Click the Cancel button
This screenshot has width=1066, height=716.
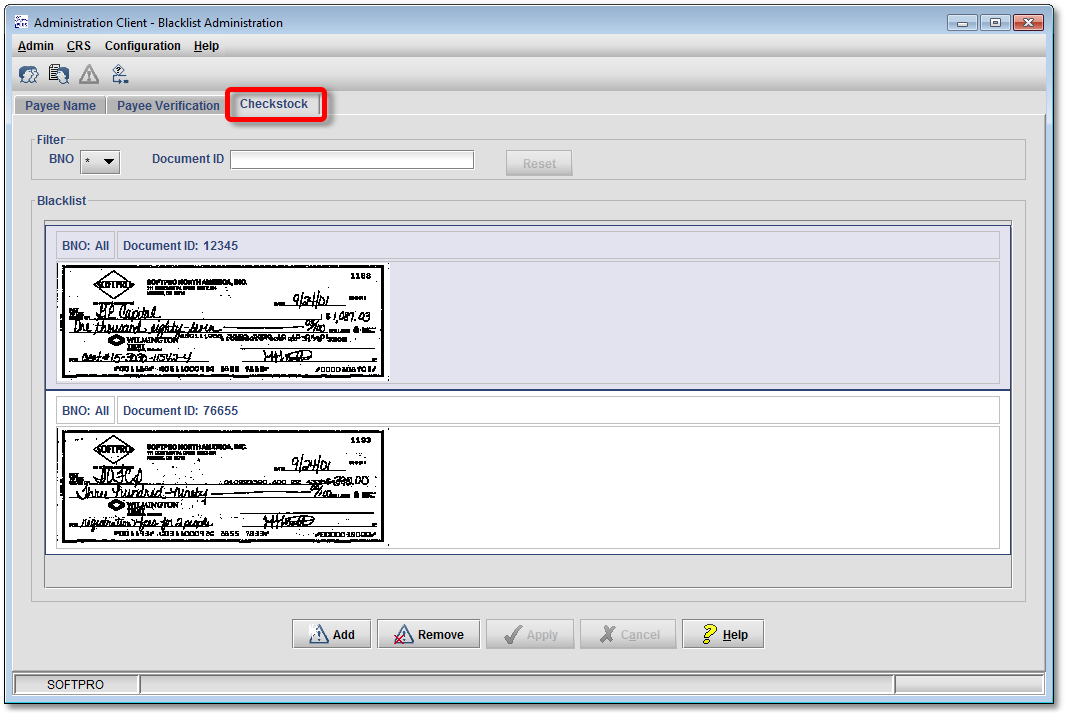click(x=627, y=634)
